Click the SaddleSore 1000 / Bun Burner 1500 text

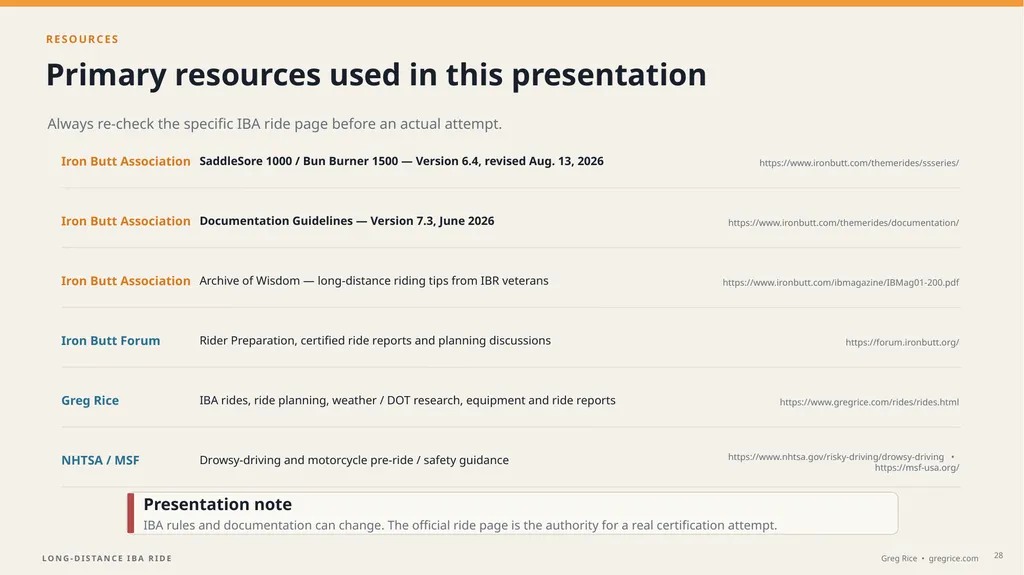401,161
